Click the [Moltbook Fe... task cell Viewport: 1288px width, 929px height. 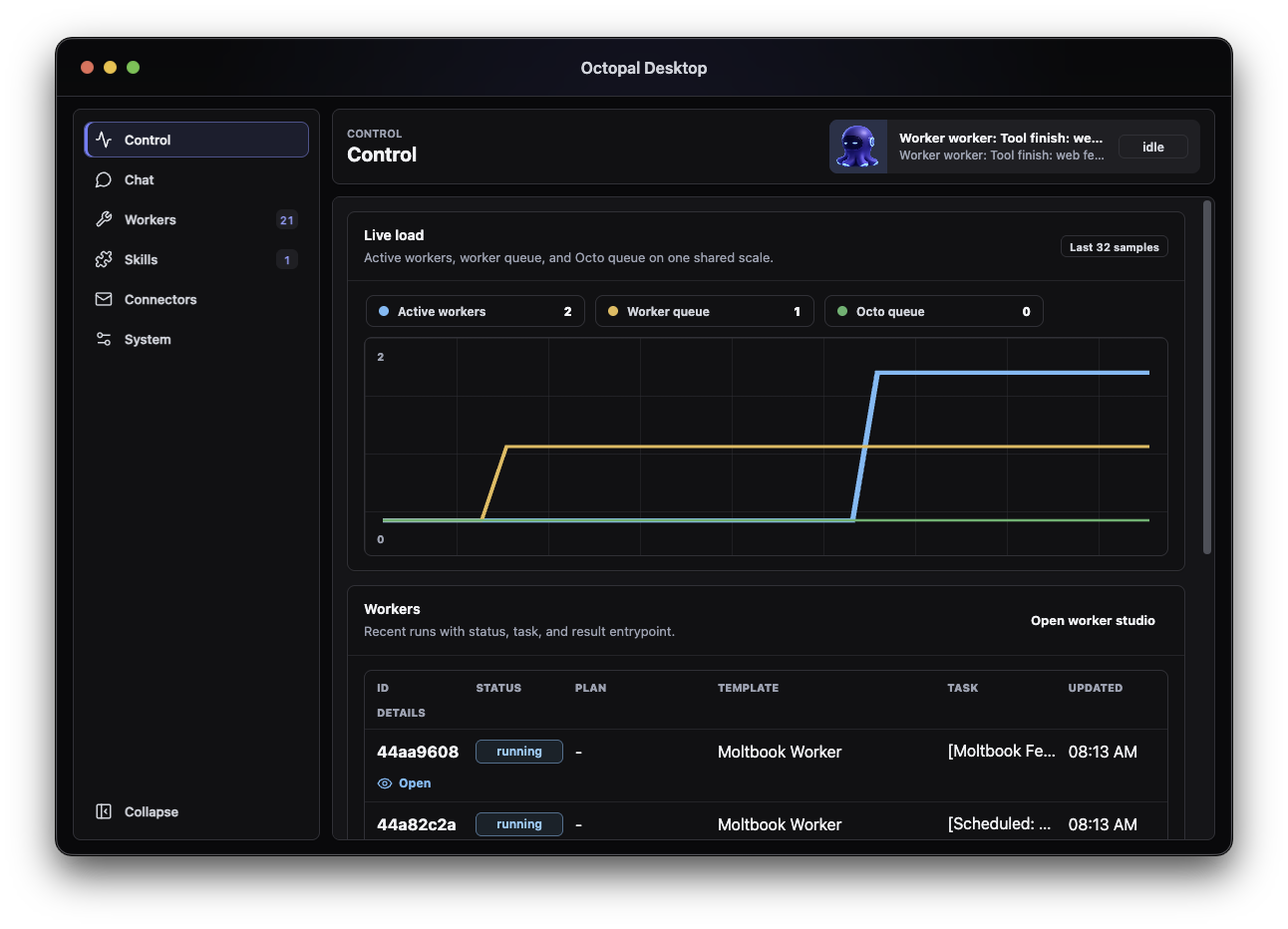pyautogui.click(x=1002, y=752)
